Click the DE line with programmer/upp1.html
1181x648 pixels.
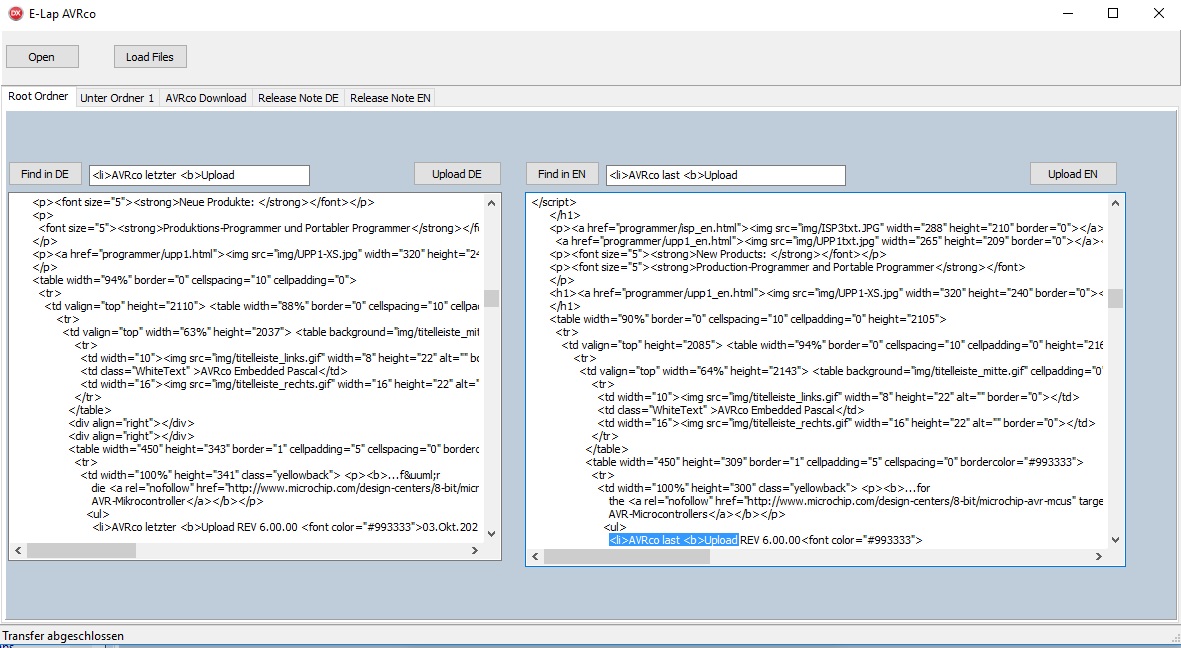click(x=255, y=255)
